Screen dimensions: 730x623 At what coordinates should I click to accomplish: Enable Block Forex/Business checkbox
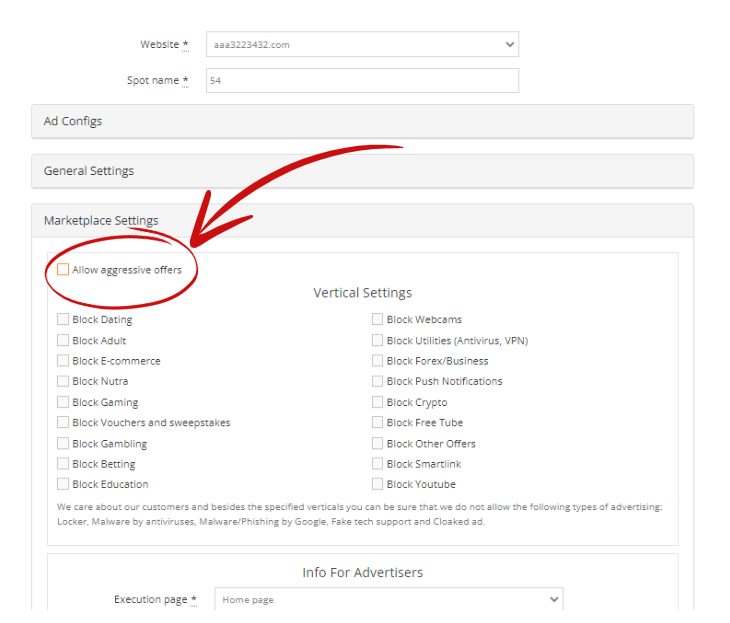[378, 360]
